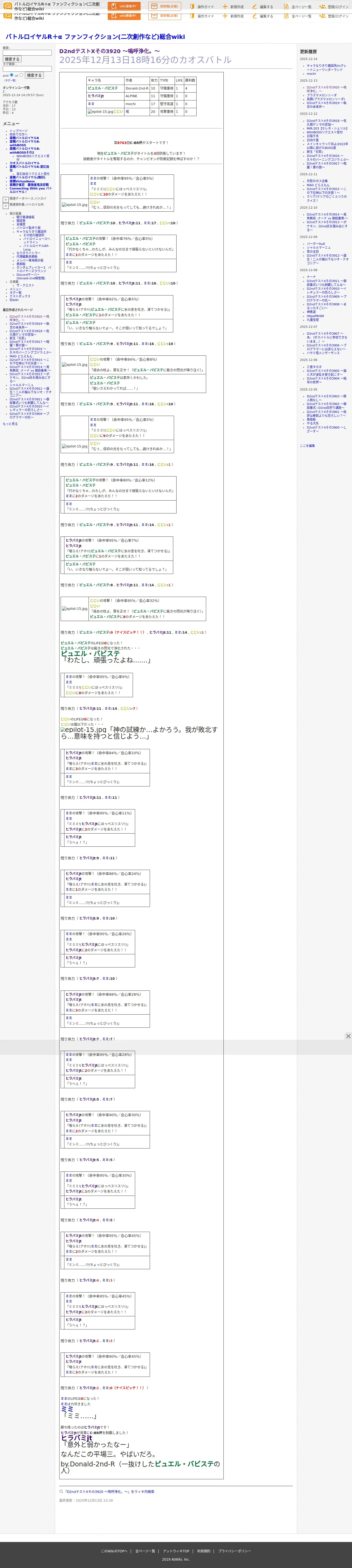Open バーガーDuO in 更新履歴
The image size is (352, 1568).
tap(316, 243)
